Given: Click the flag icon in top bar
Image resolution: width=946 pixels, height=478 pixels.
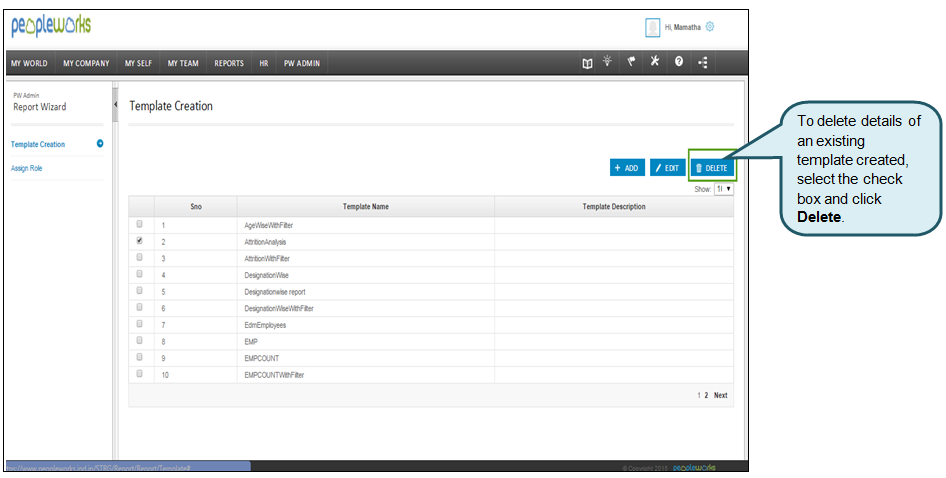Looking at the screenshot, I should [x=631, y=63].
